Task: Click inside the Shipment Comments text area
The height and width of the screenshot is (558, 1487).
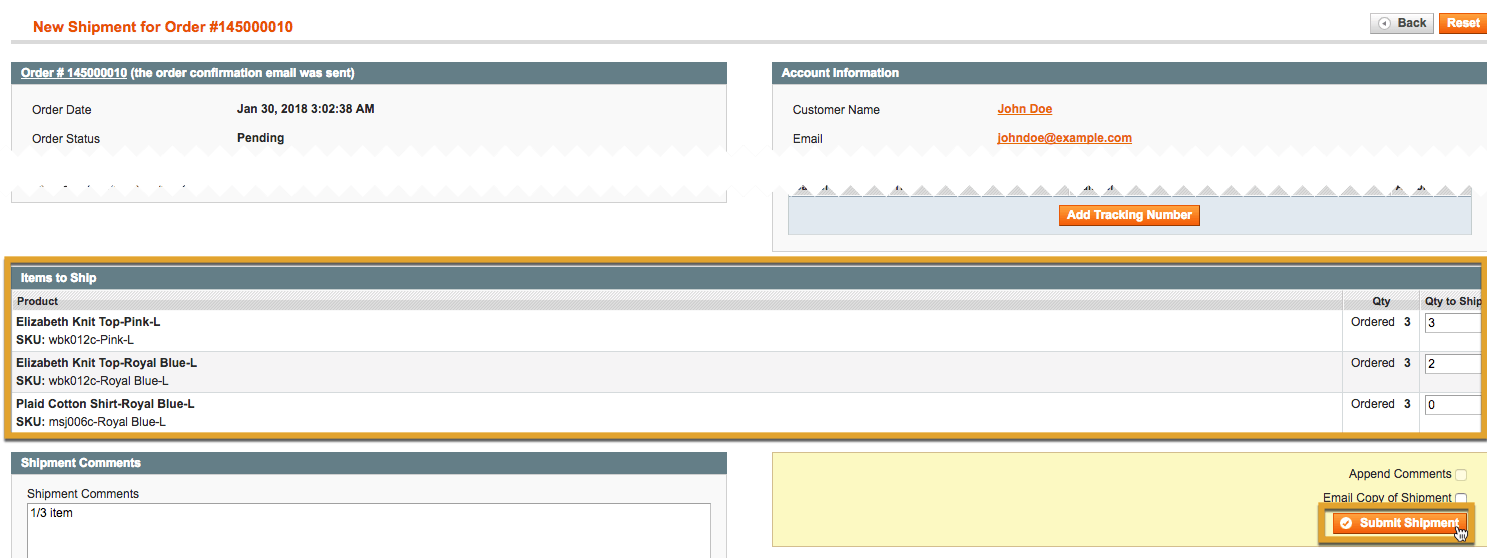Action: coord(368,530)
